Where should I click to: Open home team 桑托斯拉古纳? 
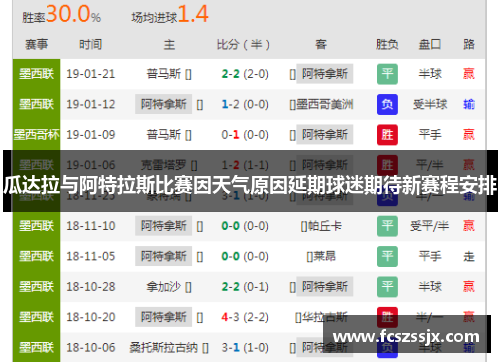(x=164, y=348)
